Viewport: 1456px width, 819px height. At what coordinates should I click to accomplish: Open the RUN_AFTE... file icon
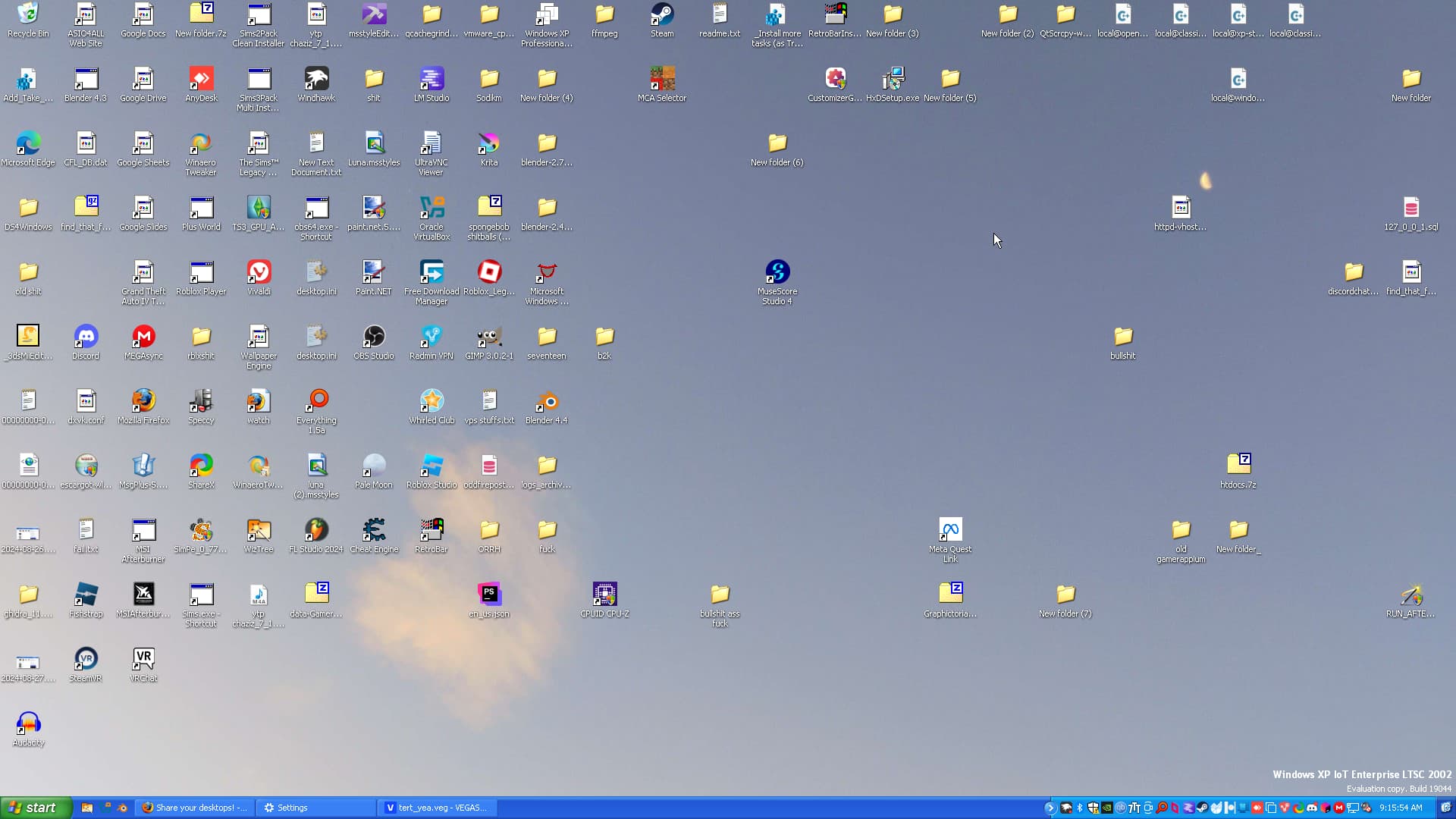[x=1411, y=601]
